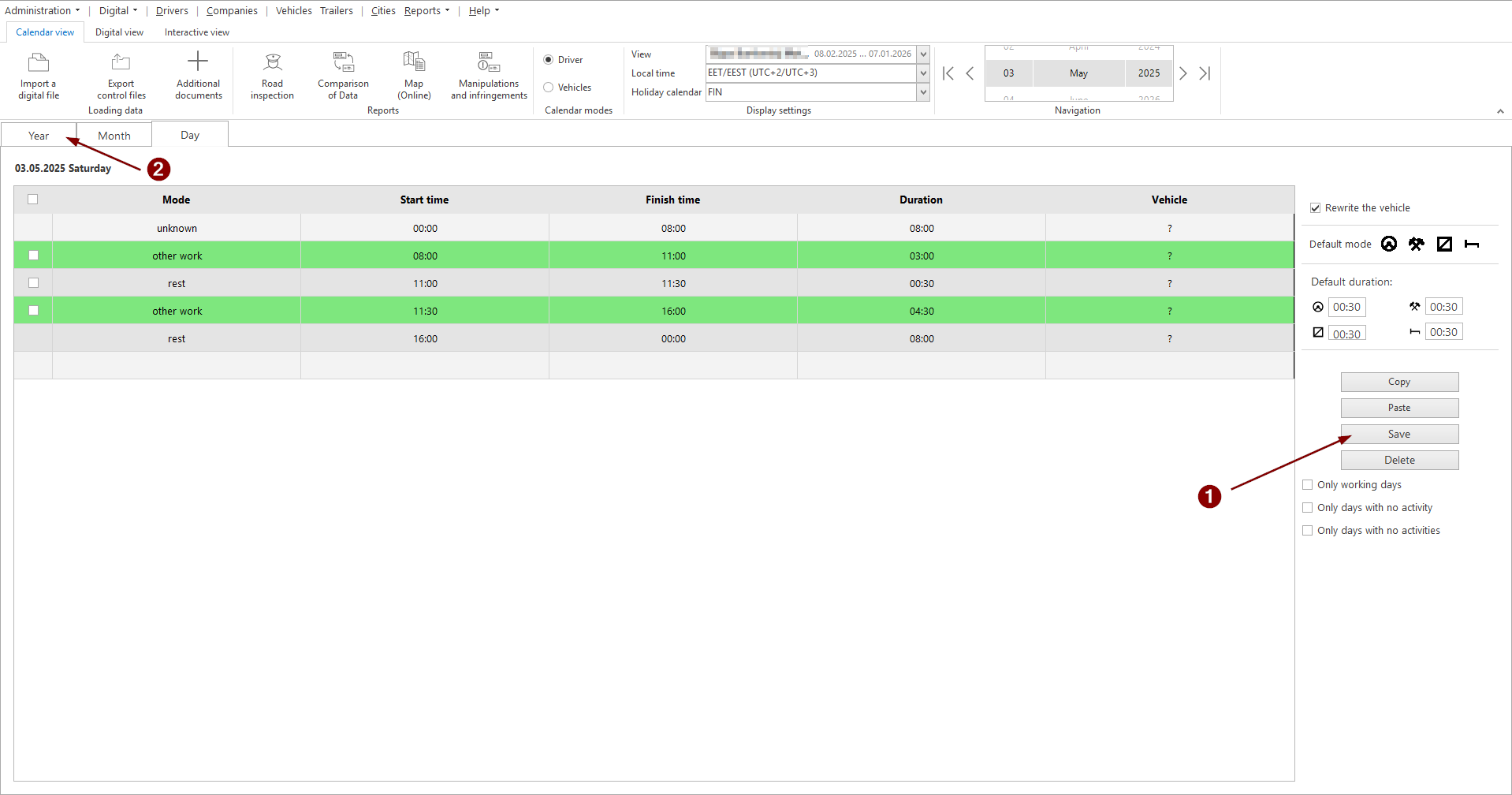Click the driving default duration field
1512x795 pixels.
click(1346, 307)
